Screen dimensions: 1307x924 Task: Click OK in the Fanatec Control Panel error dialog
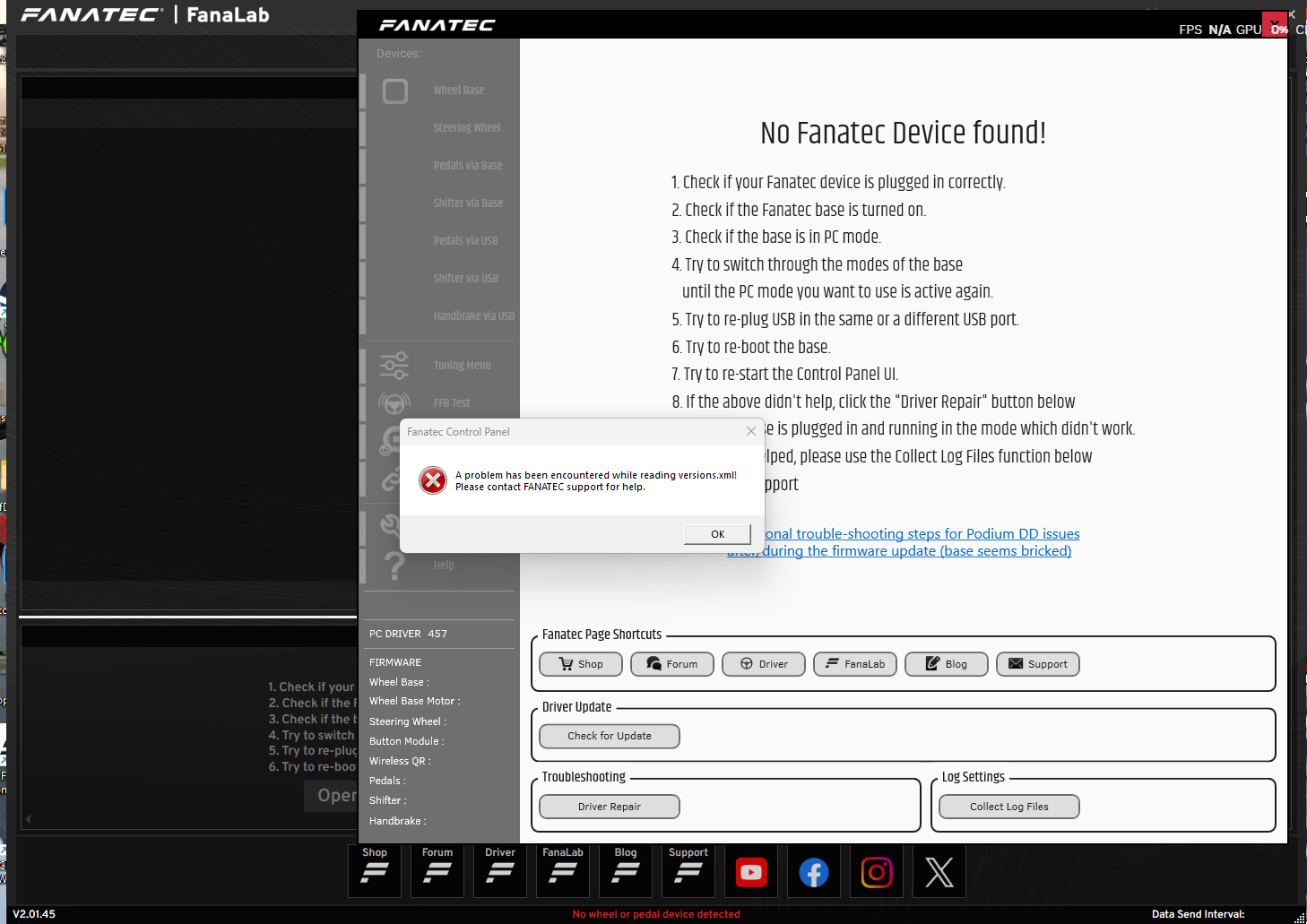[x=717, y=534]
